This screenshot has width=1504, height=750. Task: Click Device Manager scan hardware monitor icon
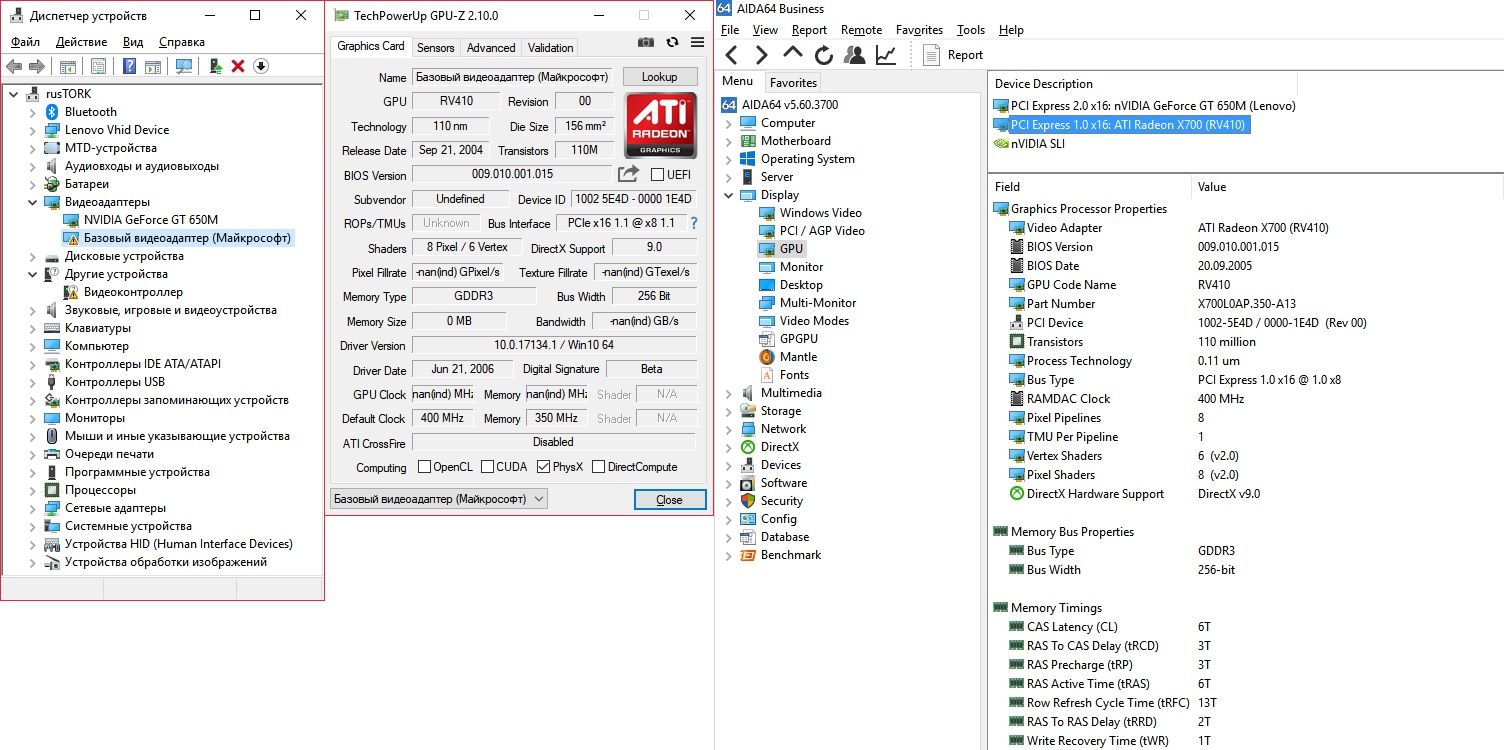[184, 66]
